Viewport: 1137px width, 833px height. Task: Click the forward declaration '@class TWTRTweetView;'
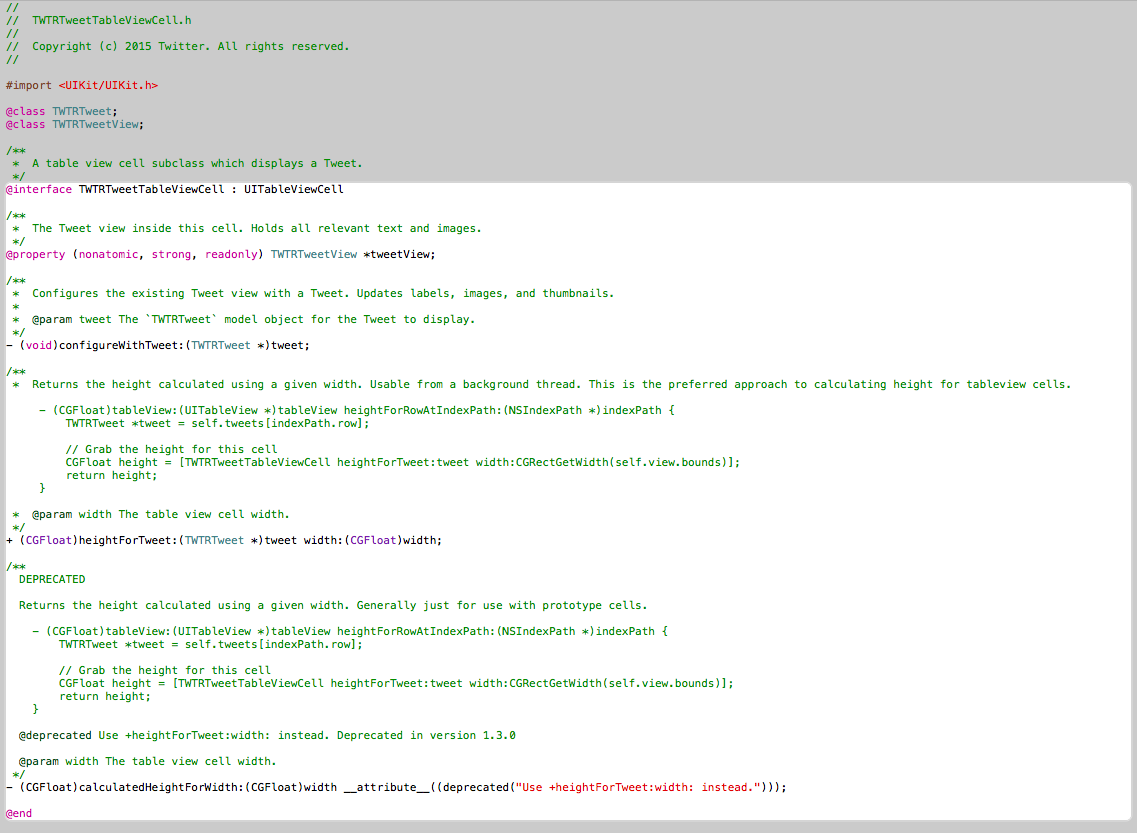click(x=75, y=125)
